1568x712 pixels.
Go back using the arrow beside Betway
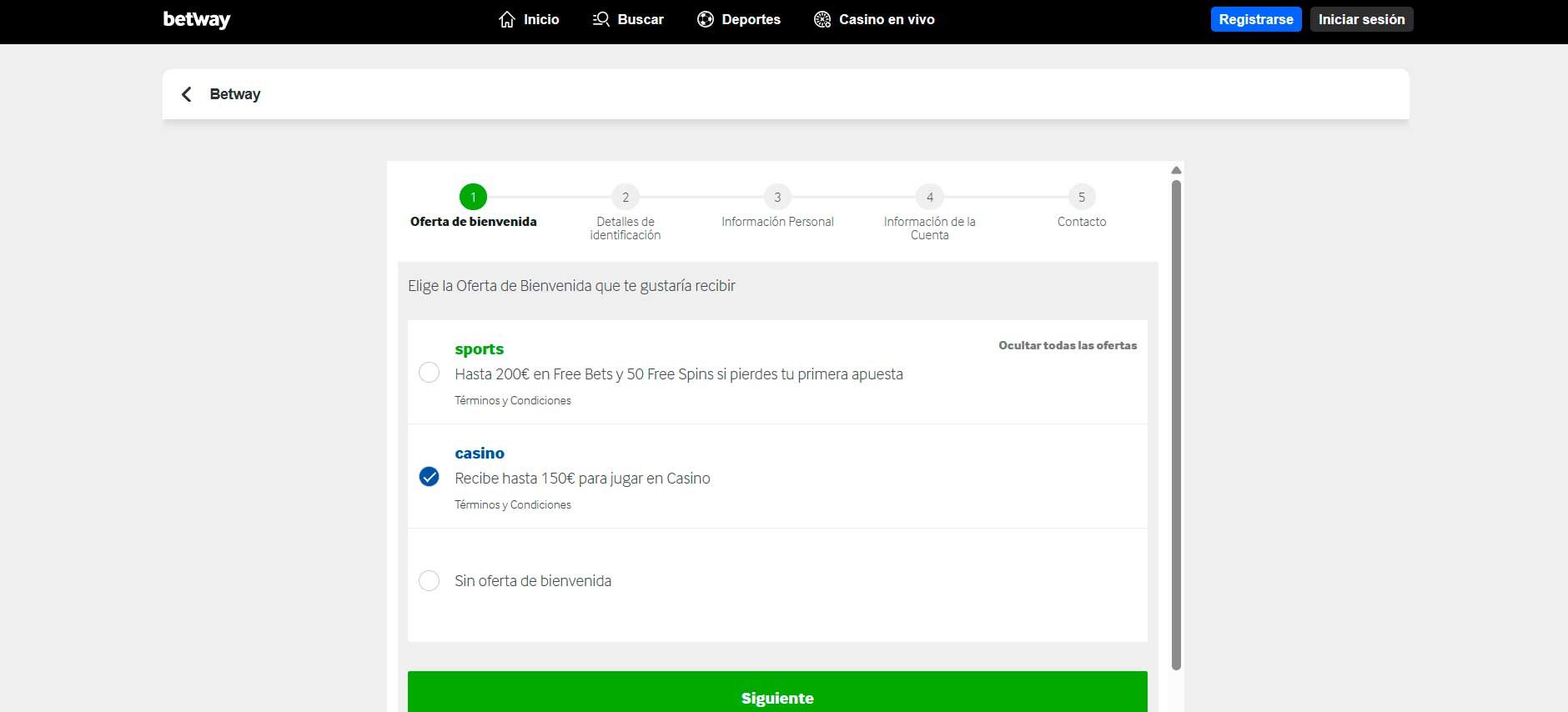[187, 94]
